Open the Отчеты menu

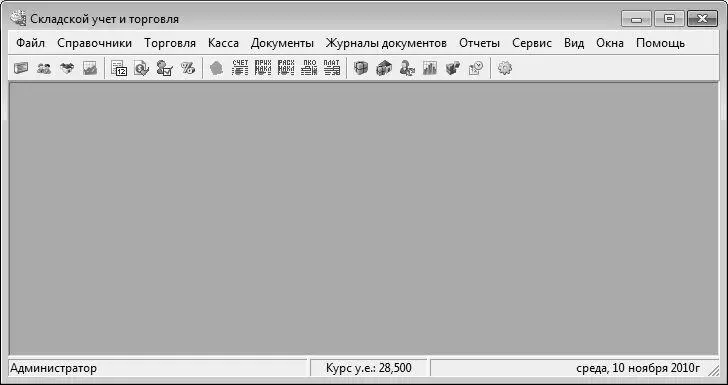[x=479, y=43]
